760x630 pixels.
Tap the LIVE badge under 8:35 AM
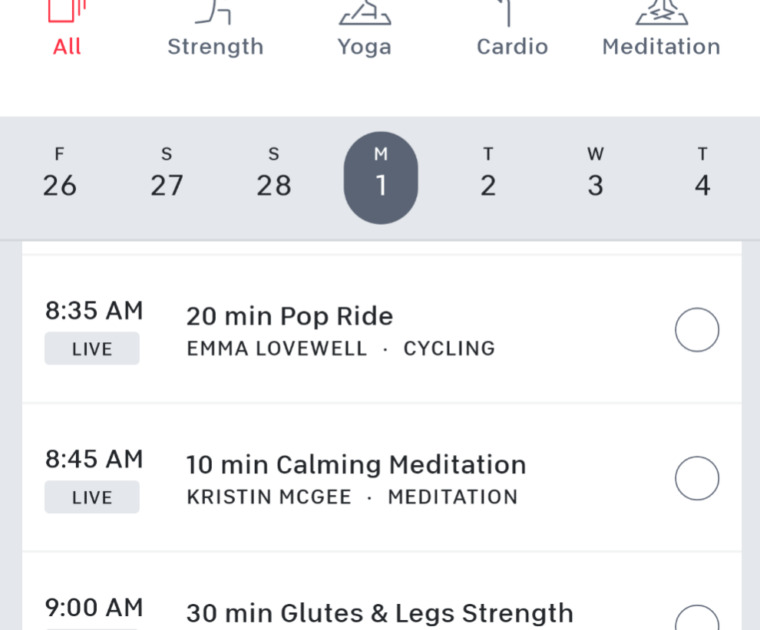click(x=92, y=349)
